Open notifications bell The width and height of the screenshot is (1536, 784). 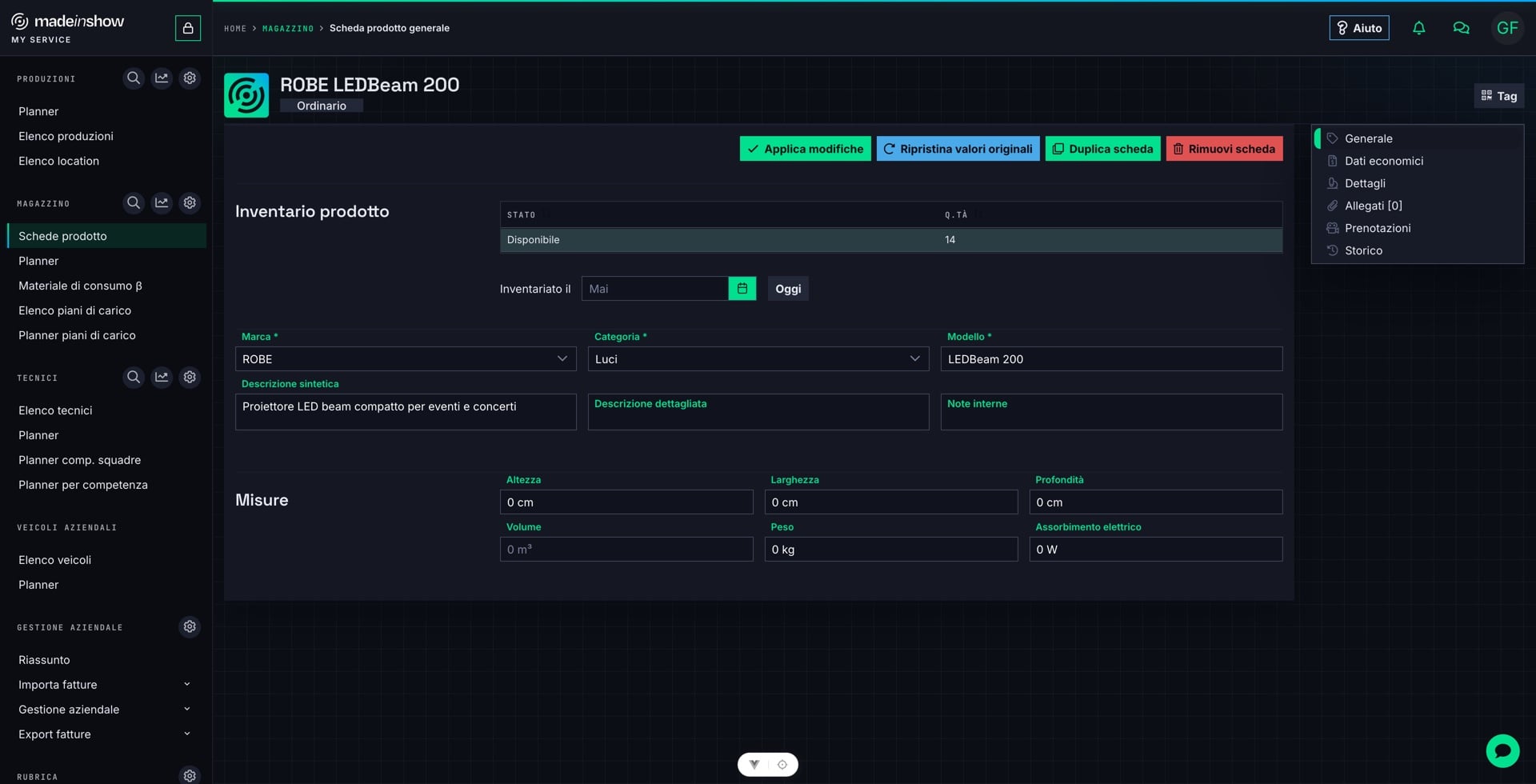click(x=1418, y=28)
